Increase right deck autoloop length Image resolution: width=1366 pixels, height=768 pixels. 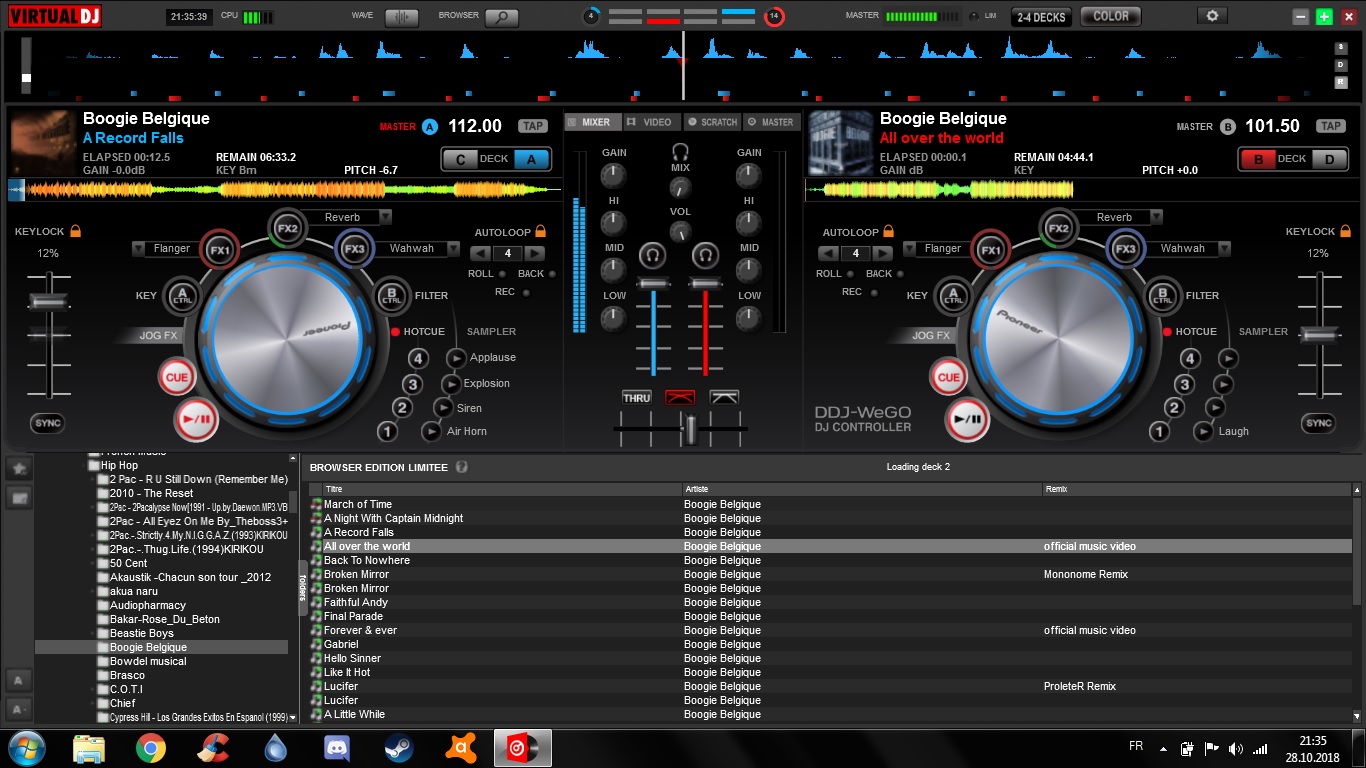[x=883, y=253]
